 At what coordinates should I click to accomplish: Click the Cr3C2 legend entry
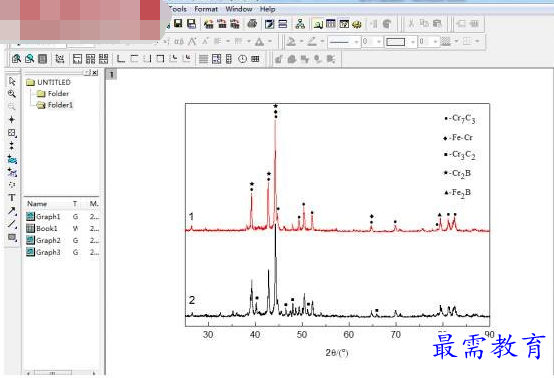pyautogui.click(x=460, y=155)
